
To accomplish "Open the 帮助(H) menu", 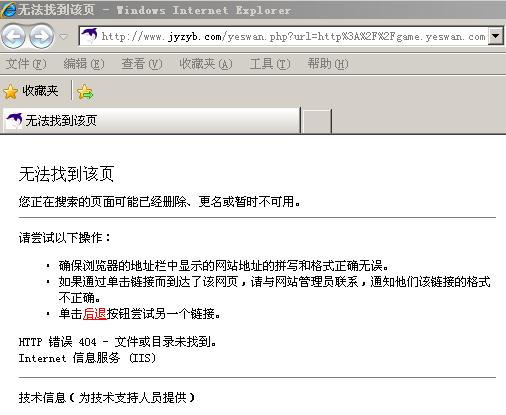I will point(328,64).
